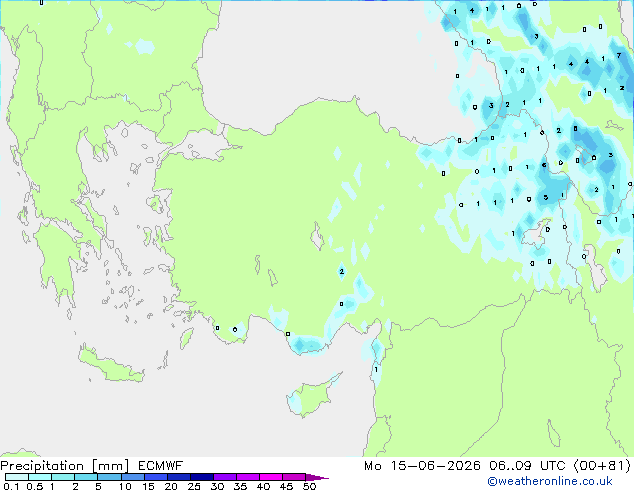Screen dimensions: 634x490
Task: Select the 45–50 mm magenta legend swatch
Action: point(294,477)
